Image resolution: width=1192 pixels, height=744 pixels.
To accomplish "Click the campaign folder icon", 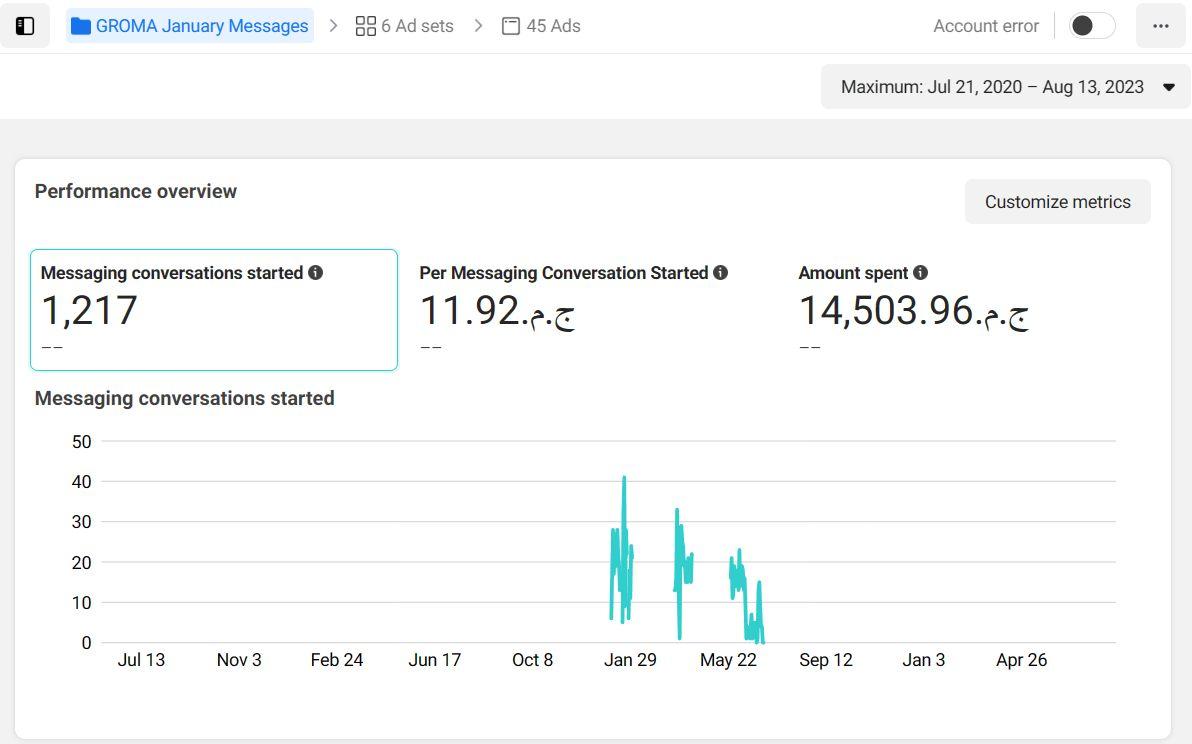I will [81, 26].
